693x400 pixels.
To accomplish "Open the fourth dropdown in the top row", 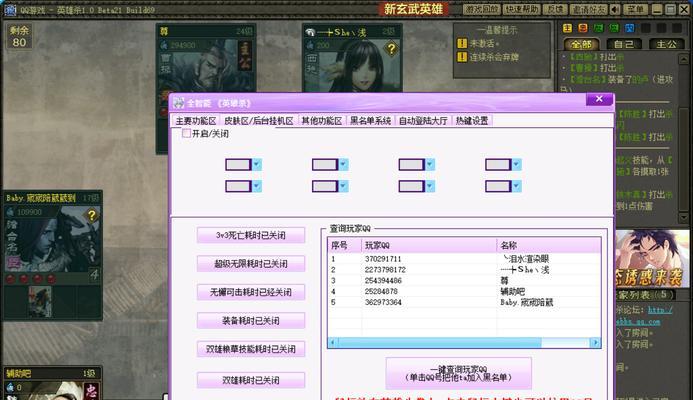I will click(517, 165).
